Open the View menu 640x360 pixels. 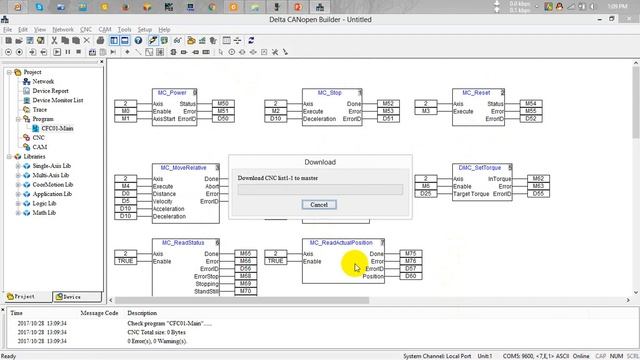(x=40, y=29)
